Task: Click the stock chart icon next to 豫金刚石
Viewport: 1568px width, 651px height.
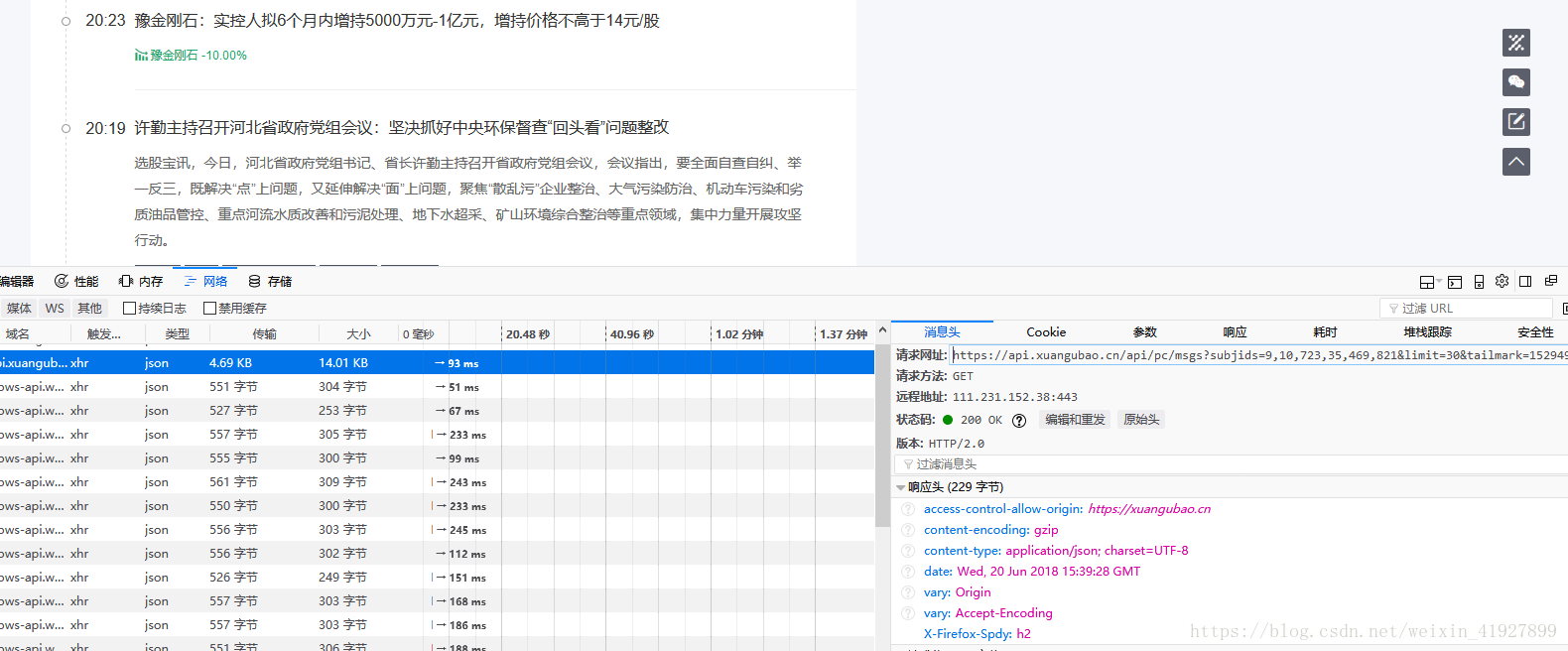Action: pos(141,56)
